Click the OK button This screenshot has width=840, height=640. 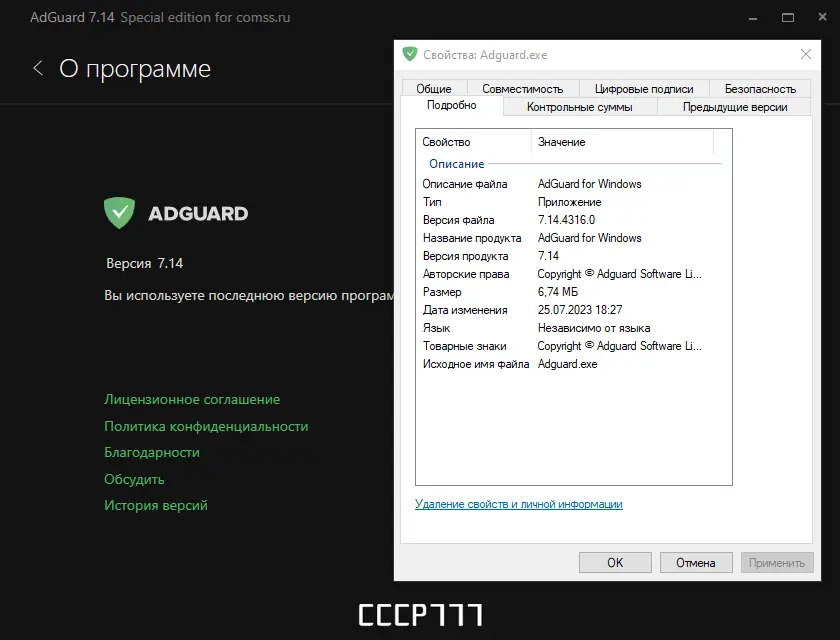point(615,562)
